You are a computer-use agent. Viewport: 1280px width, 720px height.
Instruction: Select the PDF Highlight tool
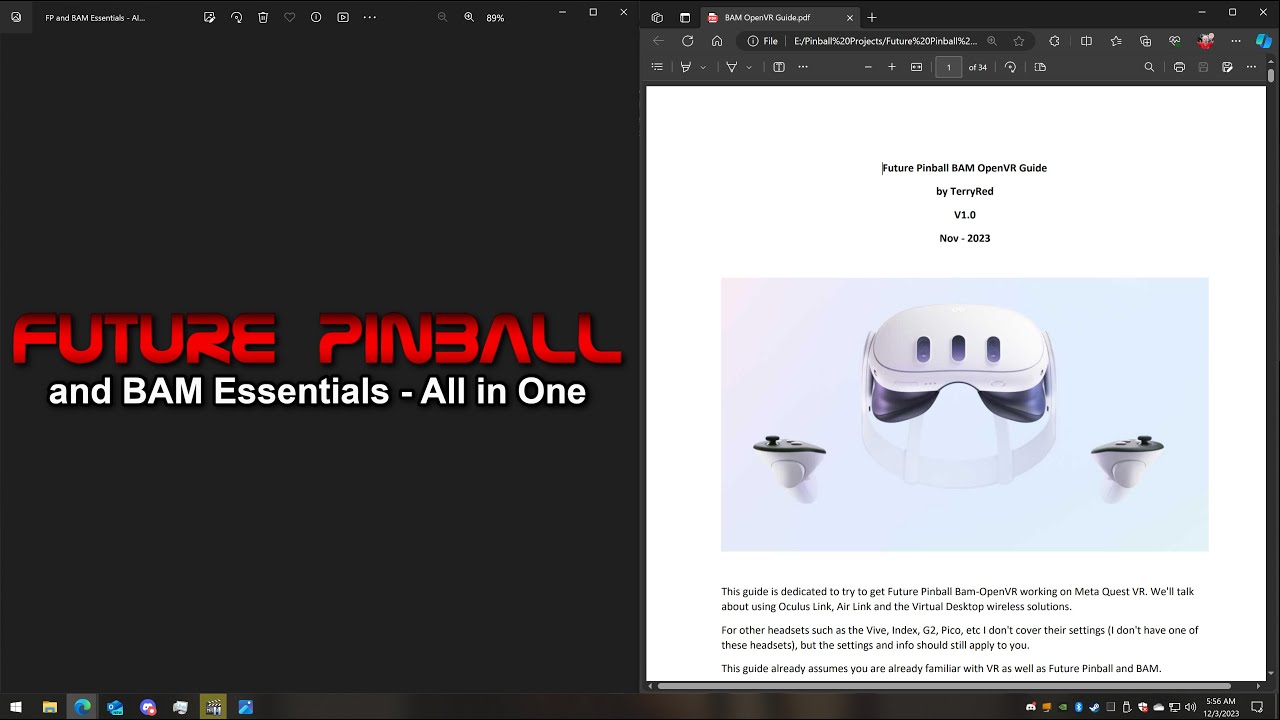tap(686, 67)
